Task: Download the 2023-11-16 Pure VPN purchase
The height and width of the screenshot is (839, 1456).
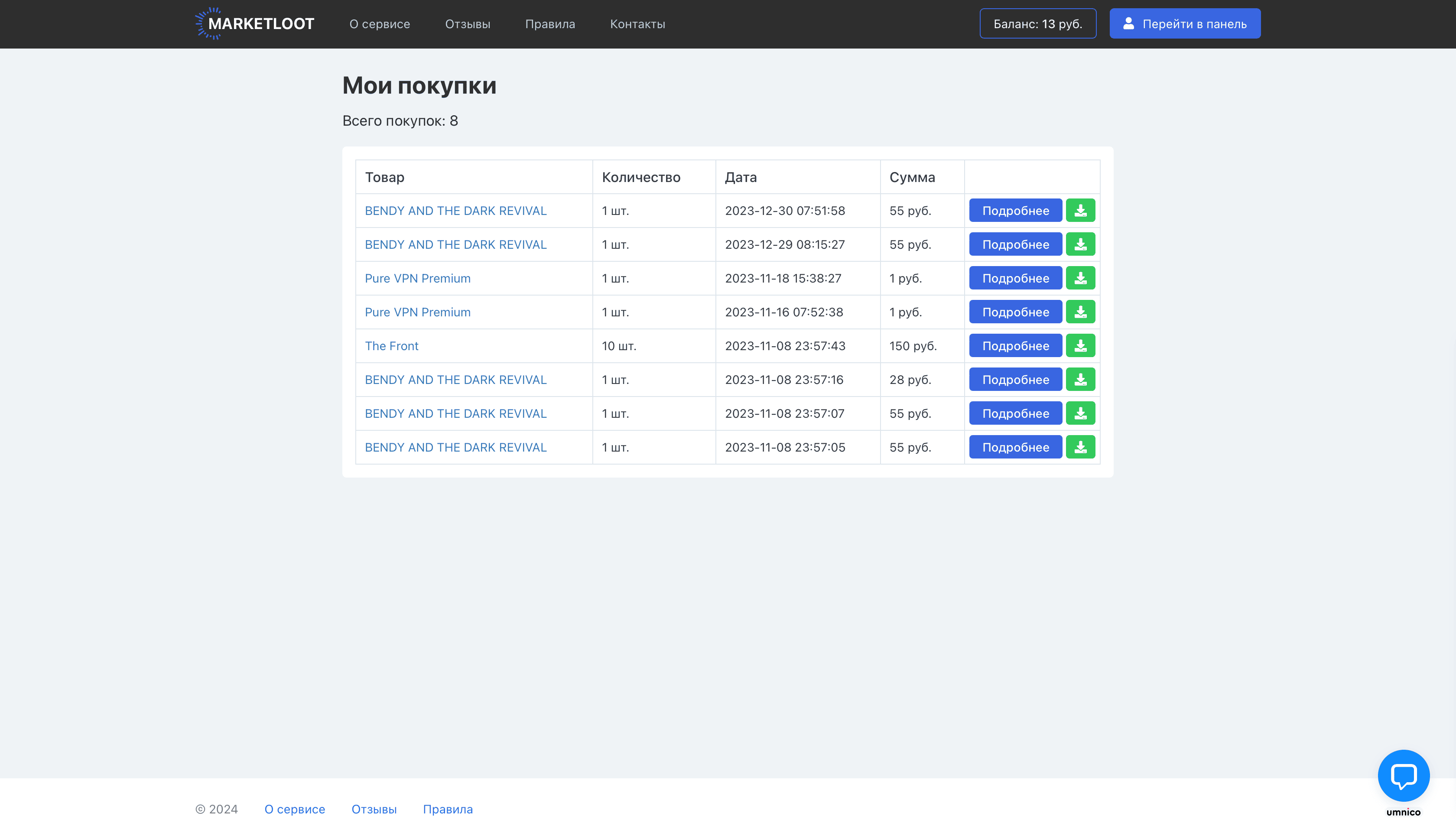Action: click(x=1080, y=312)
